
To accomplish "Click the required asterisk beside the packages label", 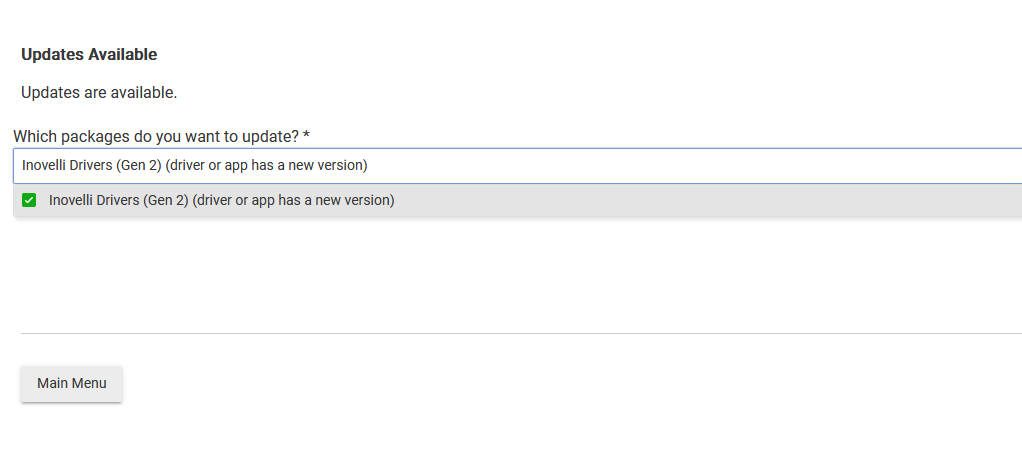I will (306, 136).
